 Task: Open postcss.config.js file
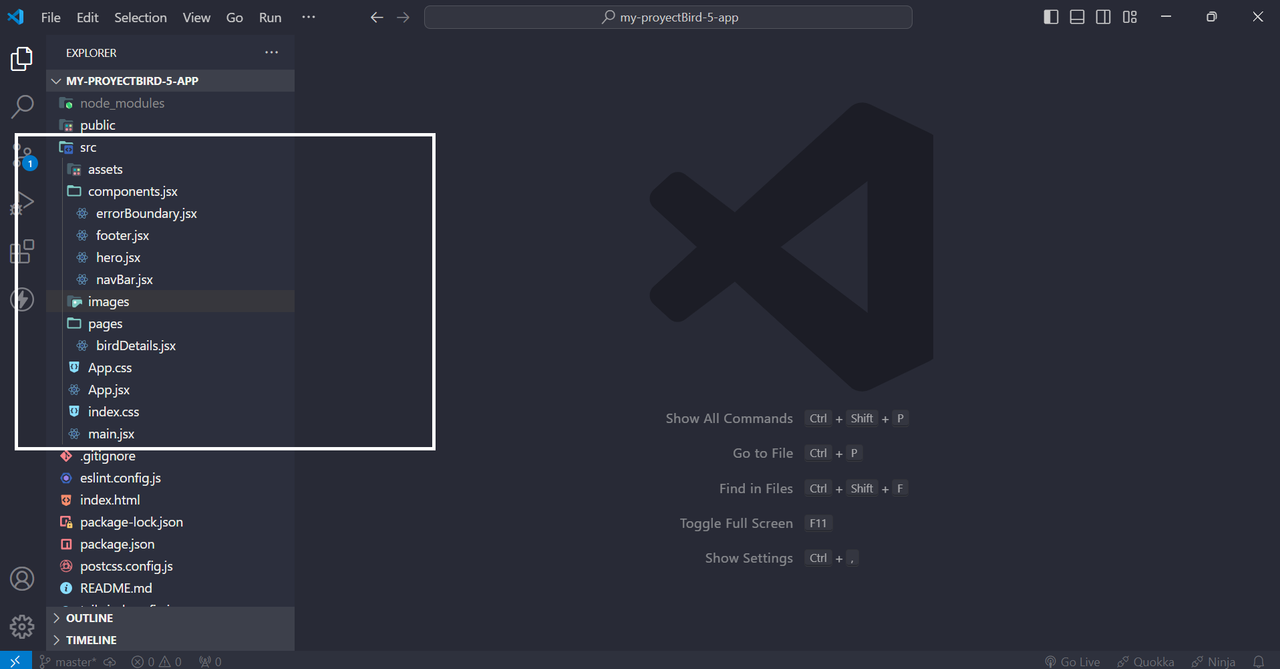170,565
